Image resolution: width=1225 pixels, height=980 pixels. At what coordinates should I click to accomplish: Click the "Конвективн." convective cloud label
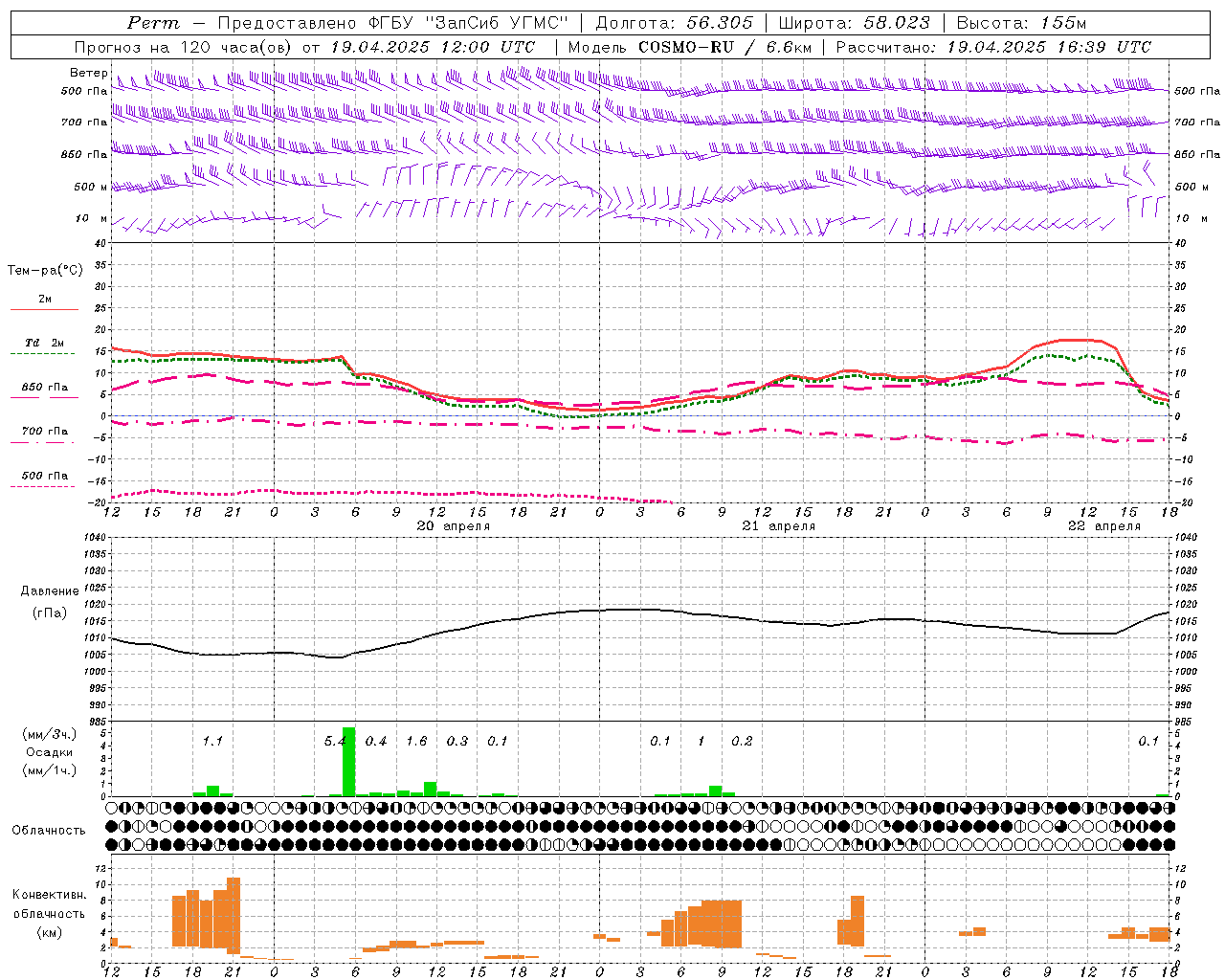tap(50, 895)
